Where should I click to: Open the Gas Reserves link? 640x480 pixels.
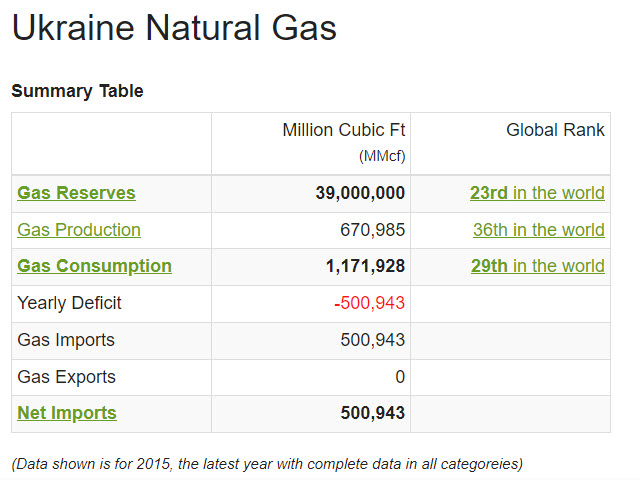coord(76,193)
